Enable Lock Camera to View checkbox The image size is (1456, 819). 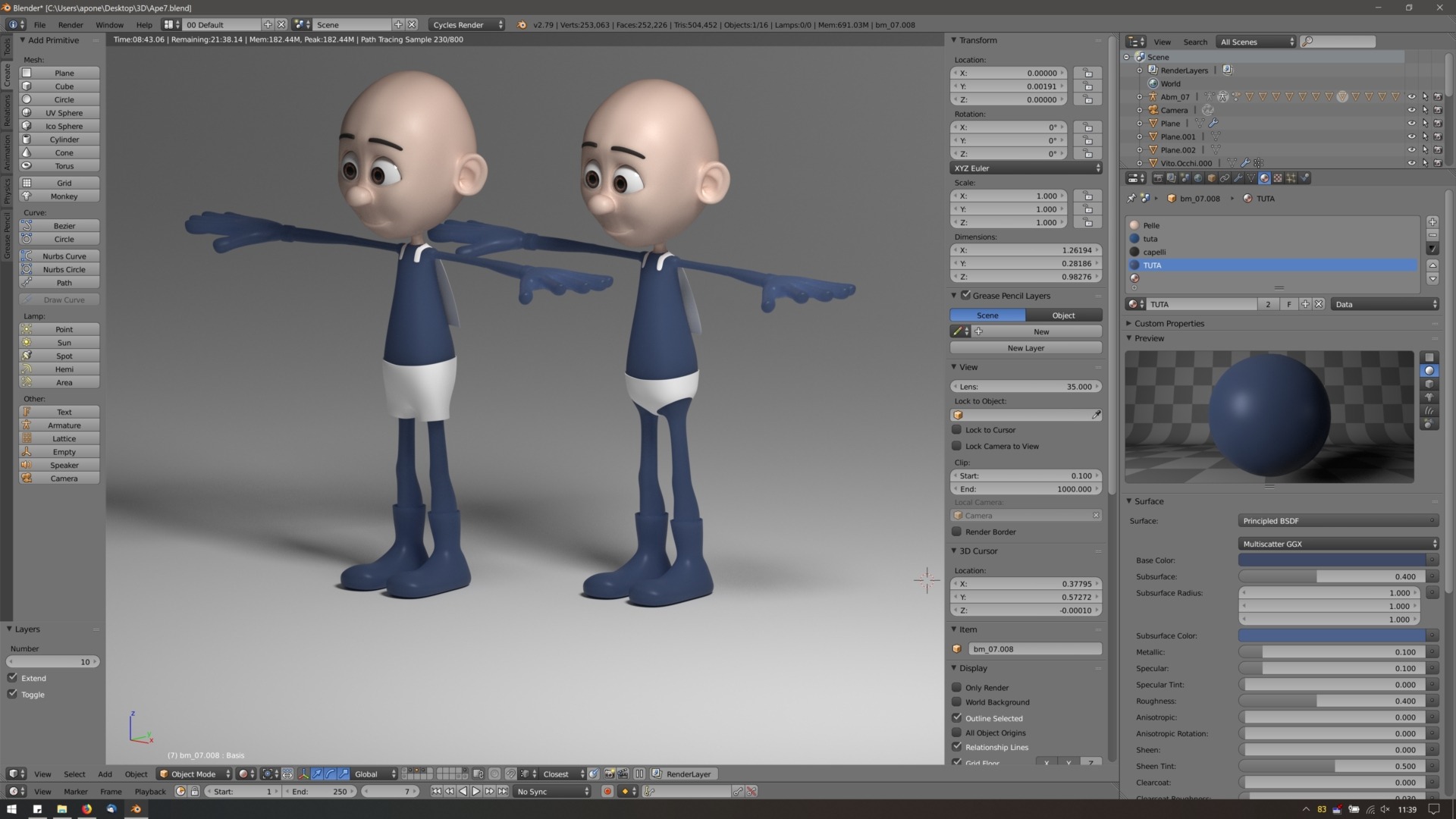(x=957, y=446)
